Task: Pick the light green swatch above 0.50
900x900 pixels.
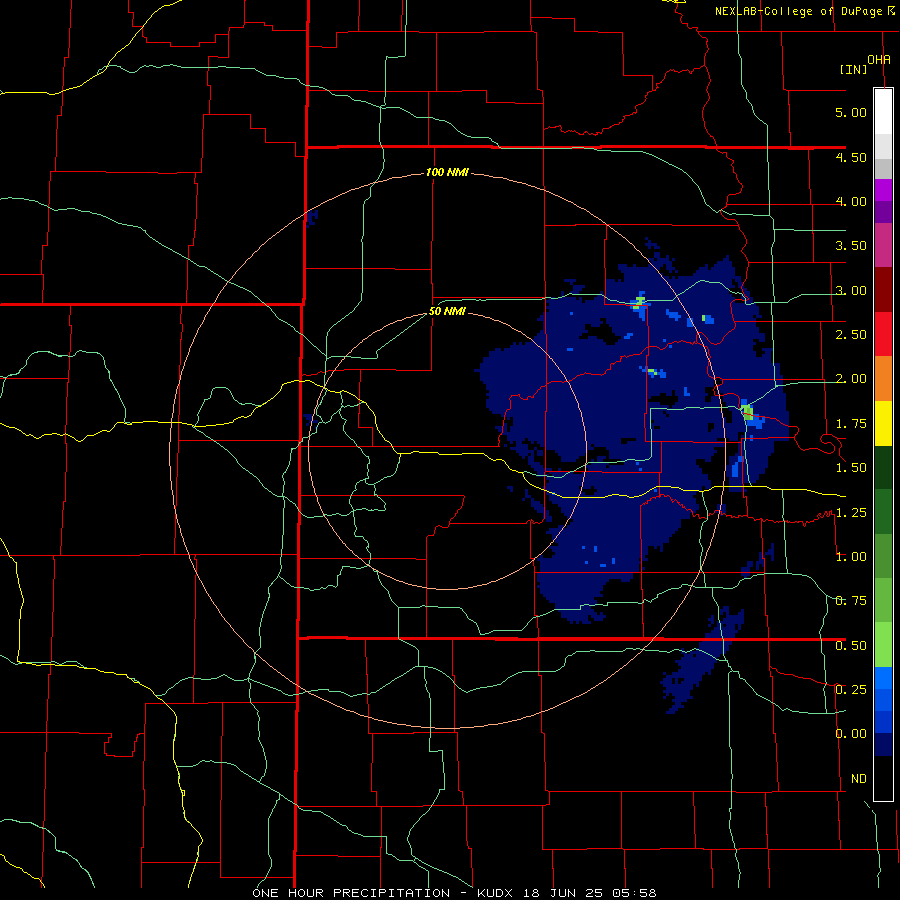Action: point(883,645)
